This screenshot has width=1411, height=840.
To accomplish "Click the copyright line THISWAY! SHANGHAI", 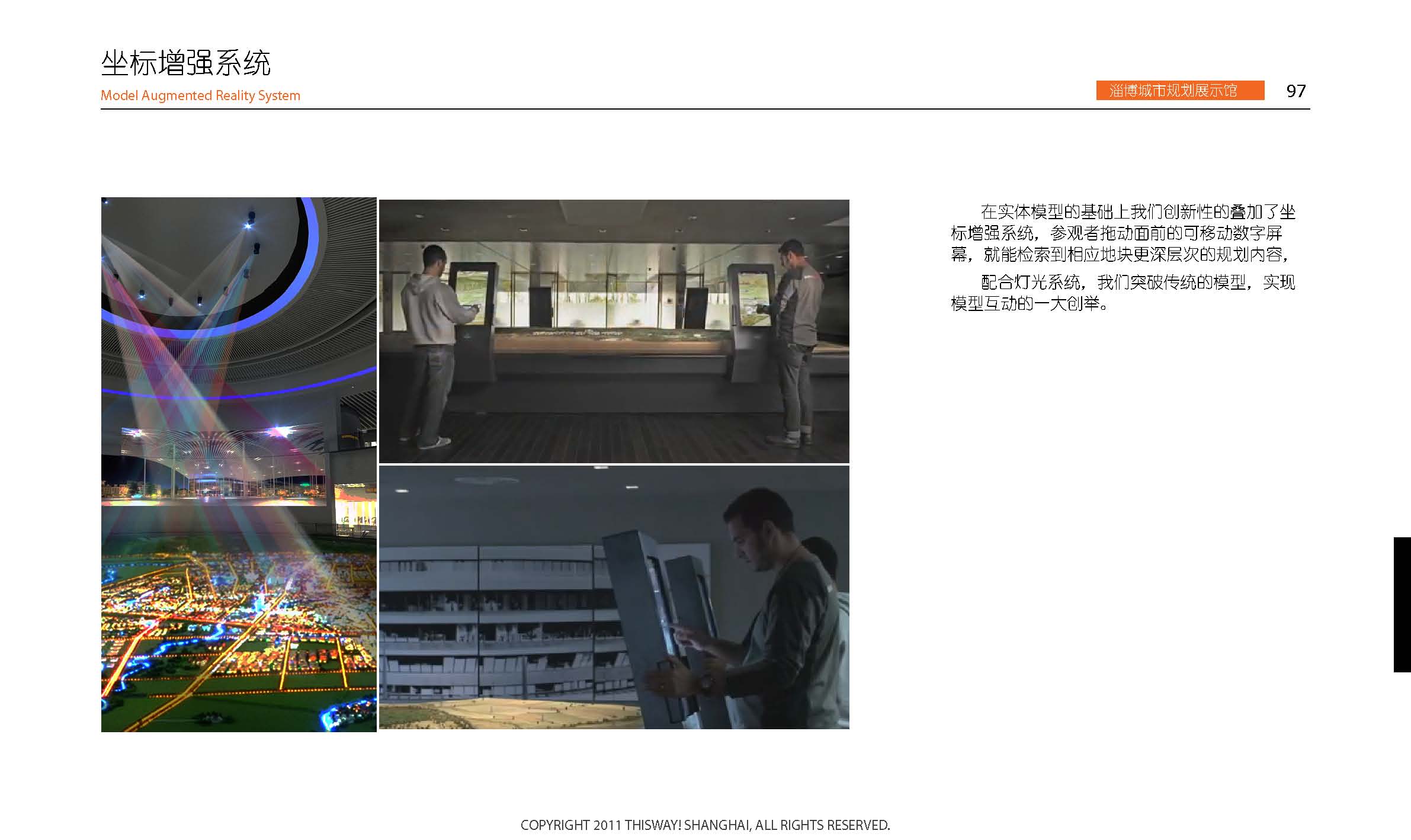I will (x=705, y=825).
